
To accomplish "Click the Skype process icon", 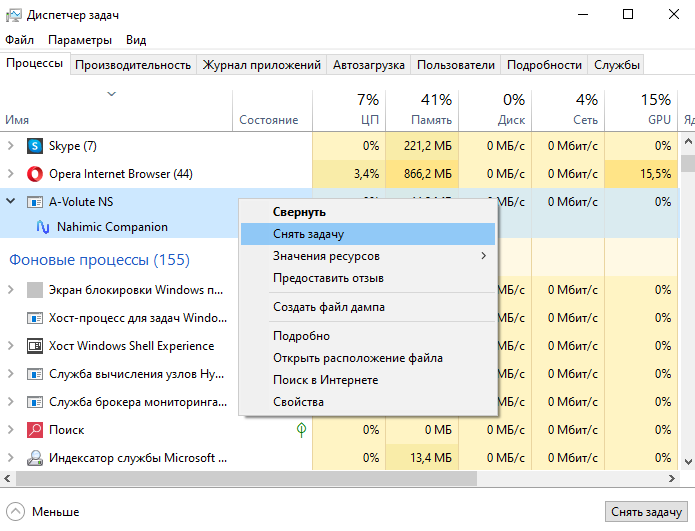I will (x=35, y=146).
